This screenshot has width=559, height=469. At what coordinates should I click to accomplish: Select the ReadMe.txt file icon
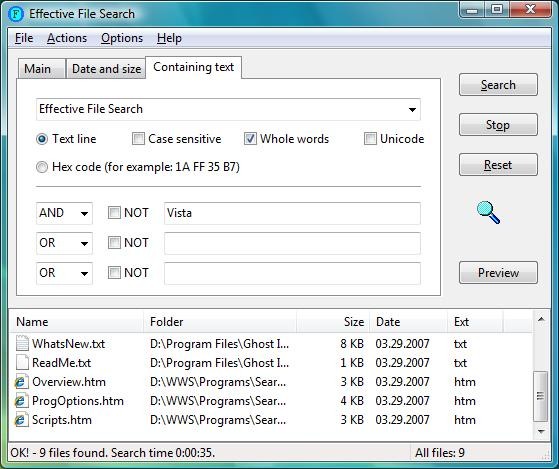22,362
